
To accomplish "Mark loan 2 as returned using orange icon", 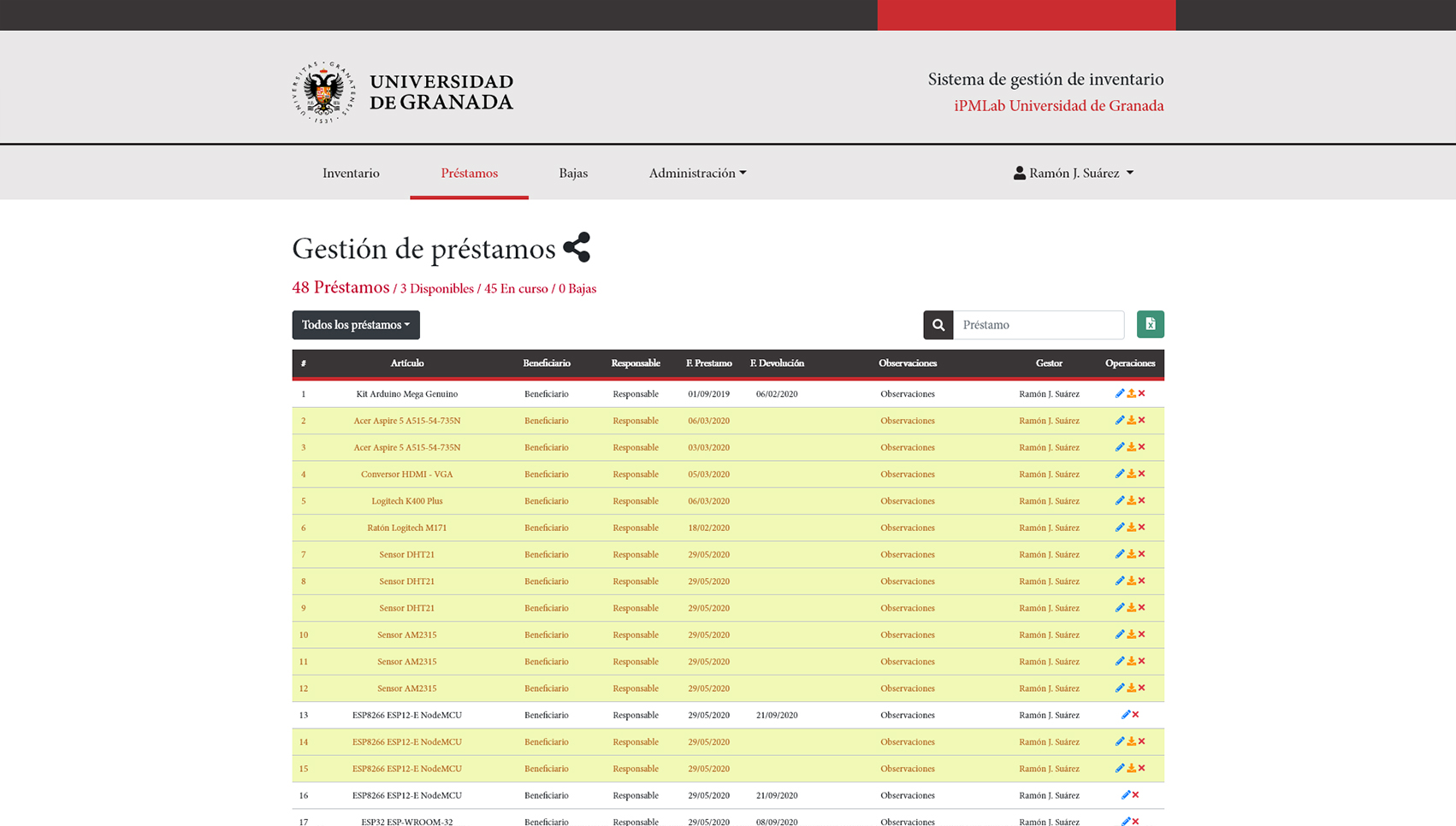I will click(1131, 421).
